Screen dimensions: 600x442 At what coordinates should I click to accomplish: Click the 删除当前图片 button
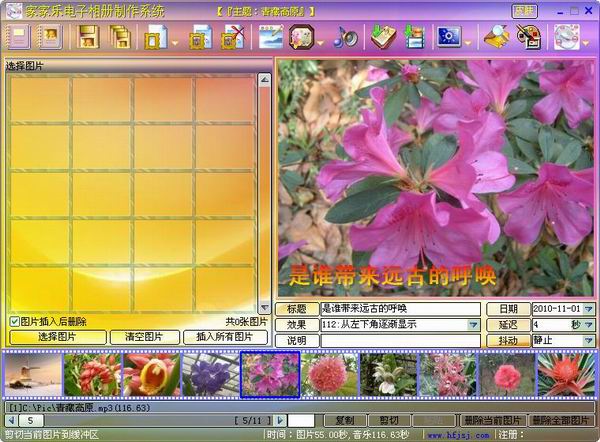(x=492, y=421)
